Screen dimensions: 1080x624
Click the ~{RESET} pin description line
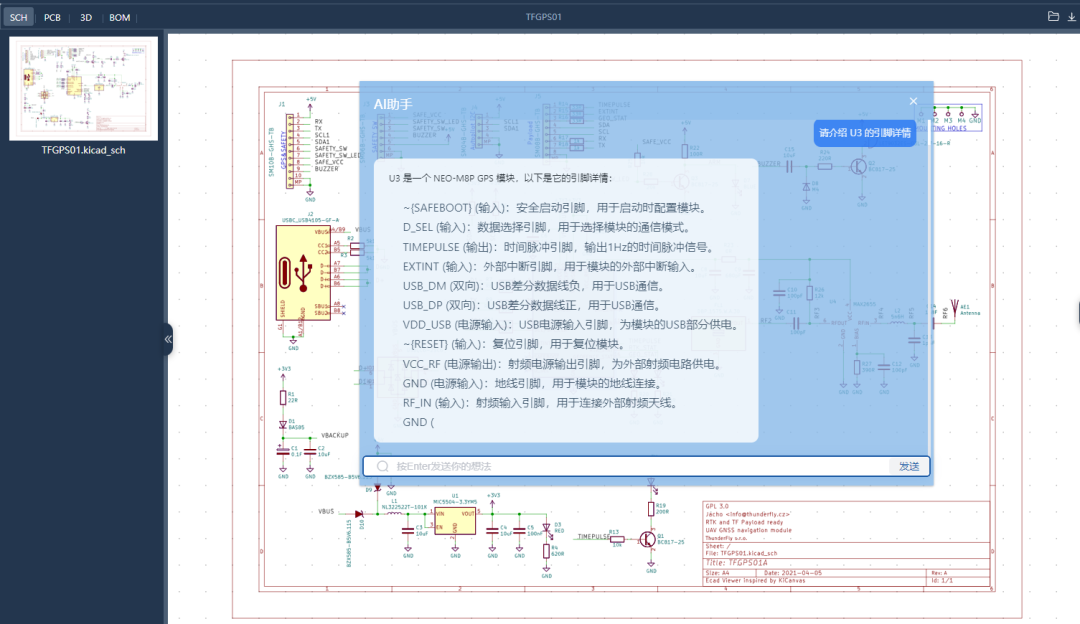pyautogui.click(x=515, y=344)
